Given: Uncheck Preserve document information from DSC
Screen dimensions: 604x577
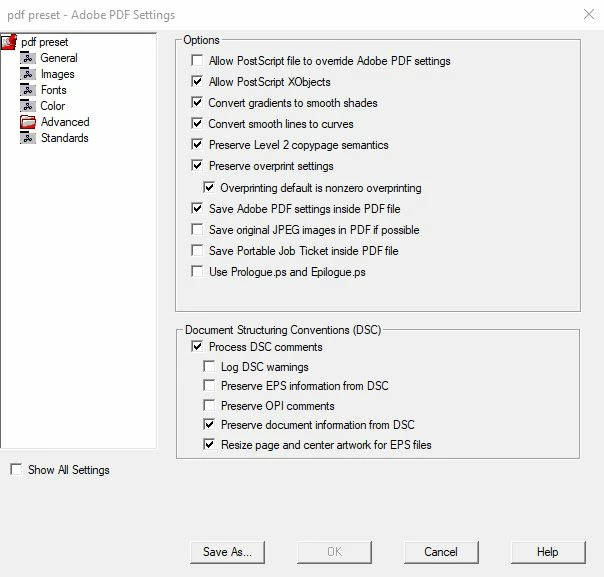Looking at the screenshot, I should 209,425.
